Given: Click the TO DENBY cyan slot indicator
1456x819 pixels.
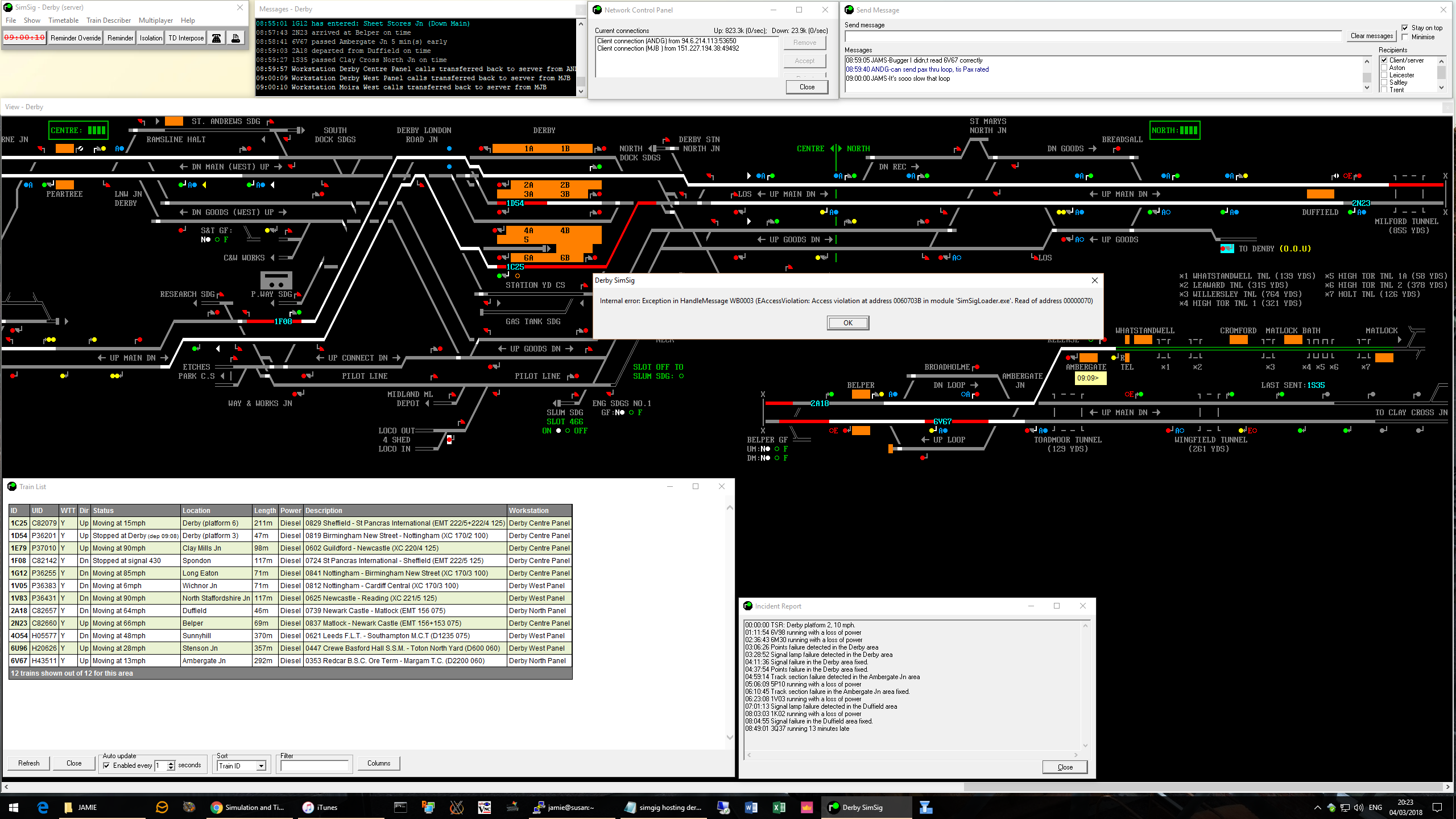Looking at the screenshot, I should click(1227, 249).
